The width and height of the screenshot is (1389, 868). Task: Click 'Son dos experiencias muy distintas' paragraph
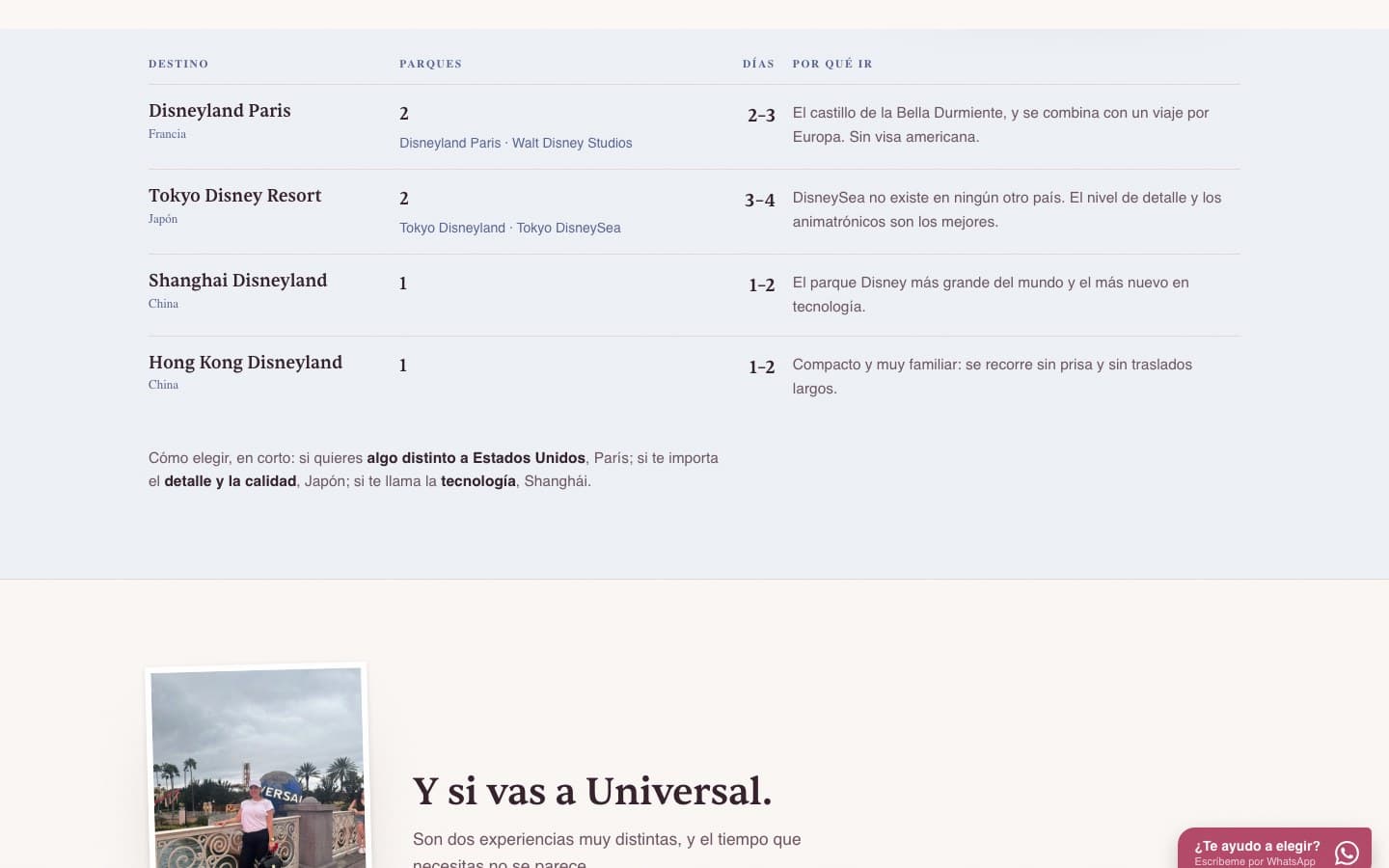[607, 851]
